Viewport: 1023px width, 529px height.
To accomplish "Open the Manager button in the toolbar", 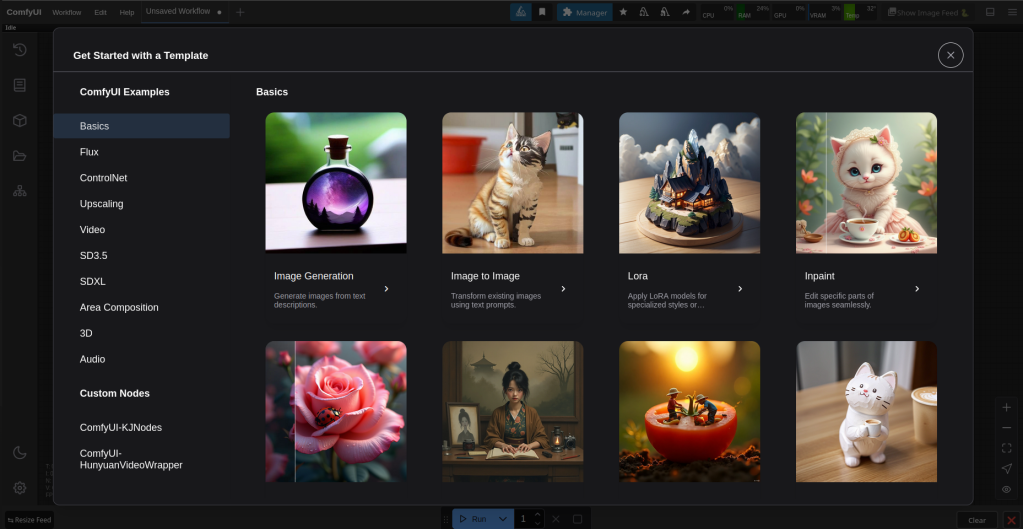I will [584, 12].
